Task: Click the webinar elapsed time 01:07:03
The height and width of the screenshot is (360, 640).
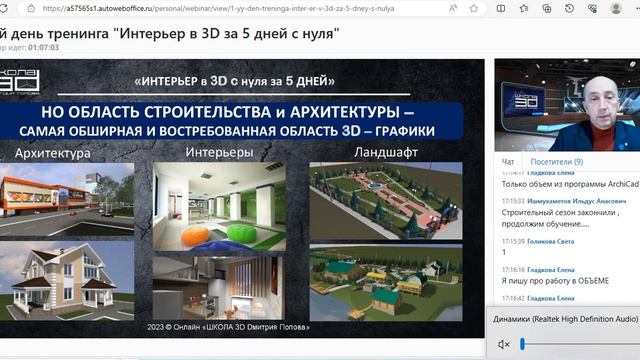Action: [43, 47]
